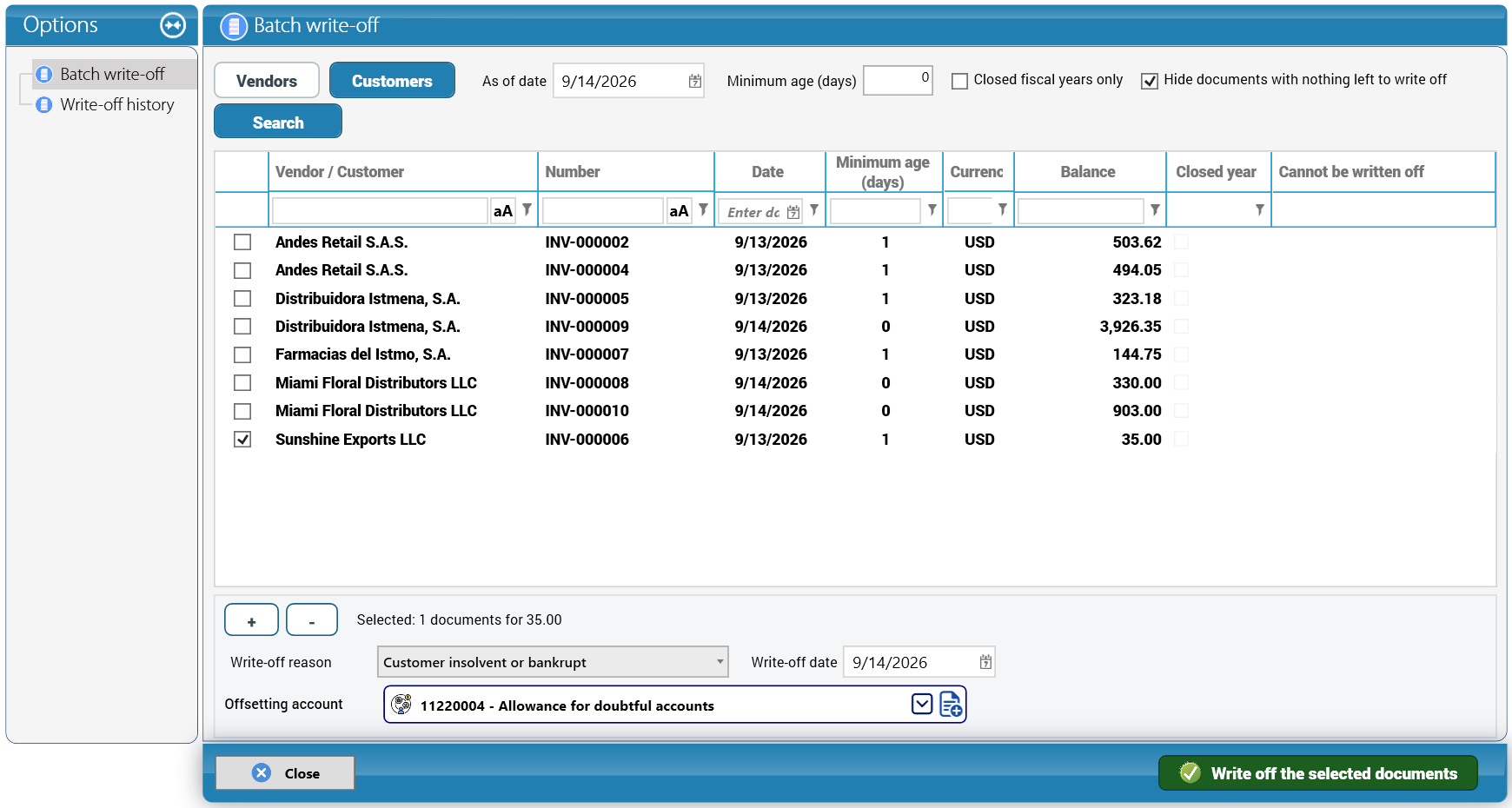
Task: Click the minus button to deselect all
Action: (312, 620)
